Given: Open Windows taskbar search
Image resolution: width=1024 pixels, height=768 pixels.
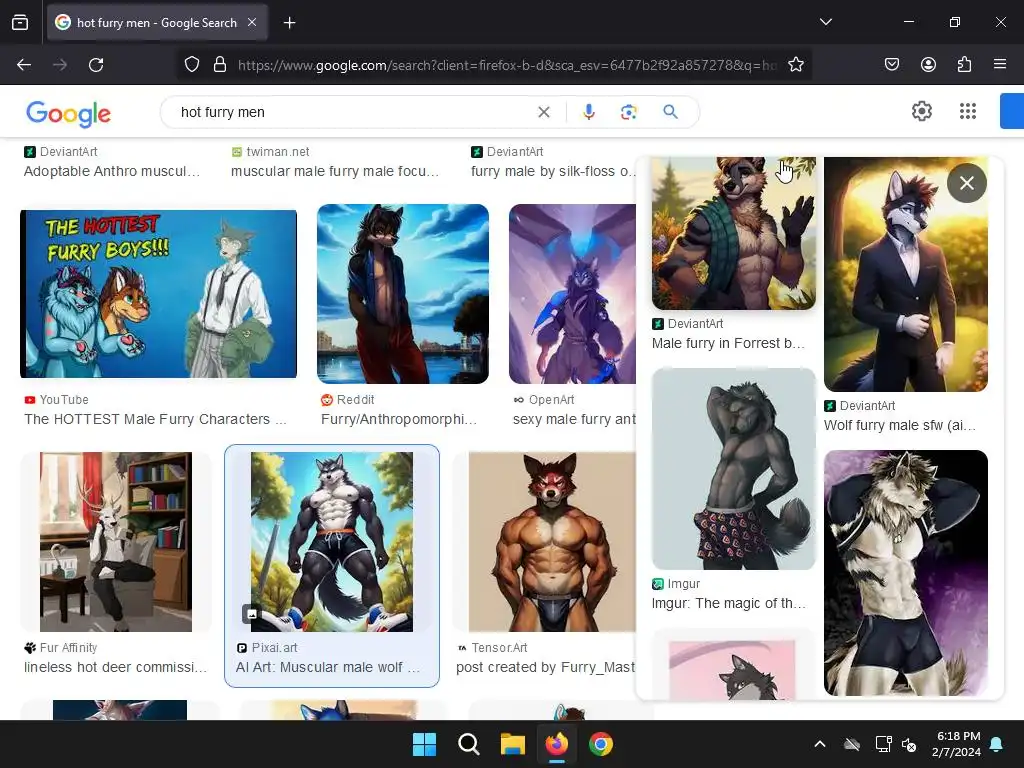Looking at the screenshot, I should [469, 744].
